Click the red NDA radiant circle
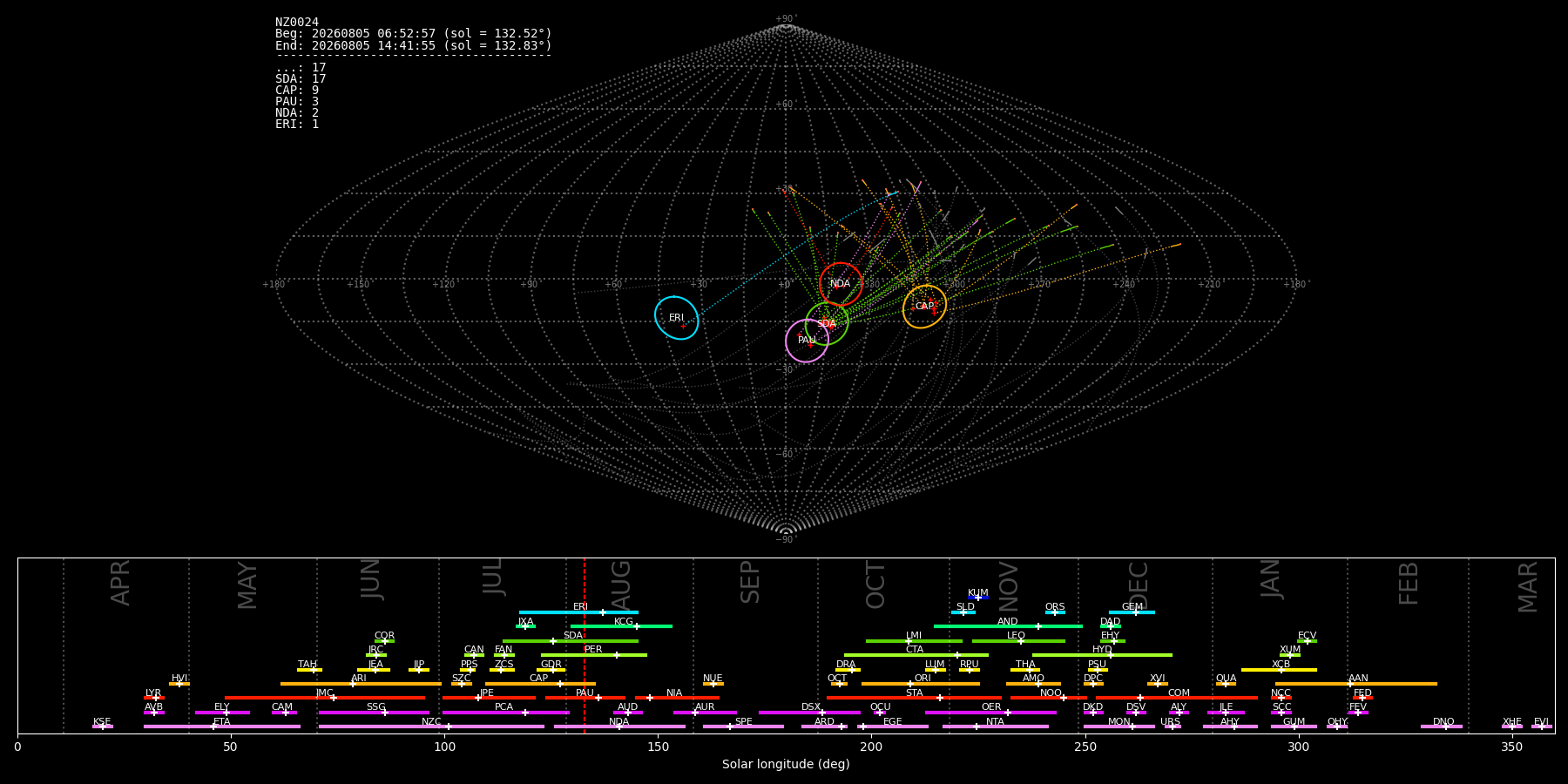The width and height of the screenshot is (1568, 784). click(841, 284)
